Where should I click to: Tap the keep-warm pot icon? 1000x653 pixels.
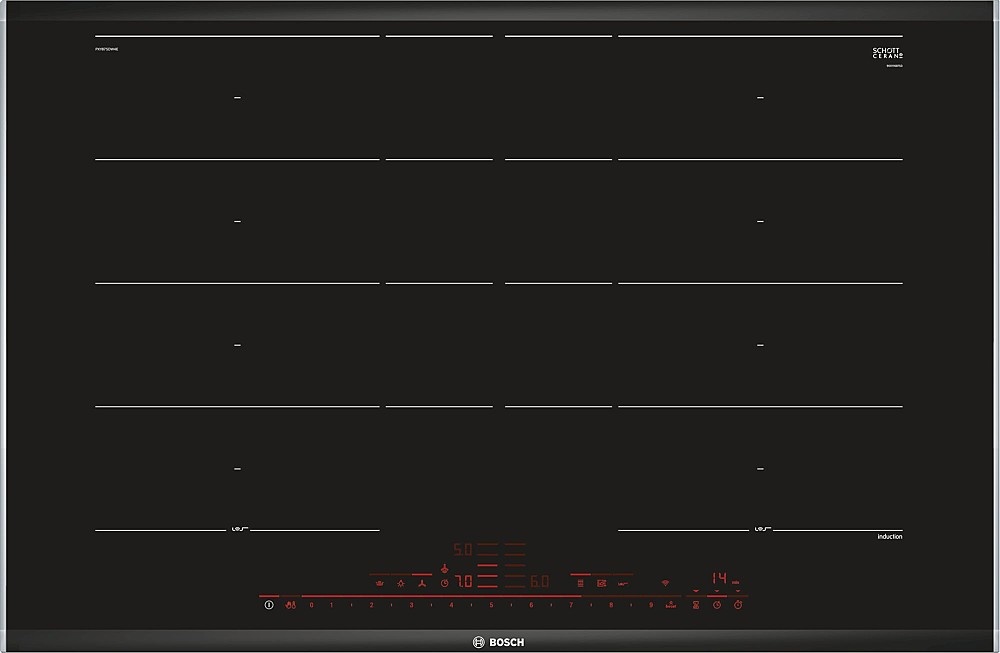(379, 582)
